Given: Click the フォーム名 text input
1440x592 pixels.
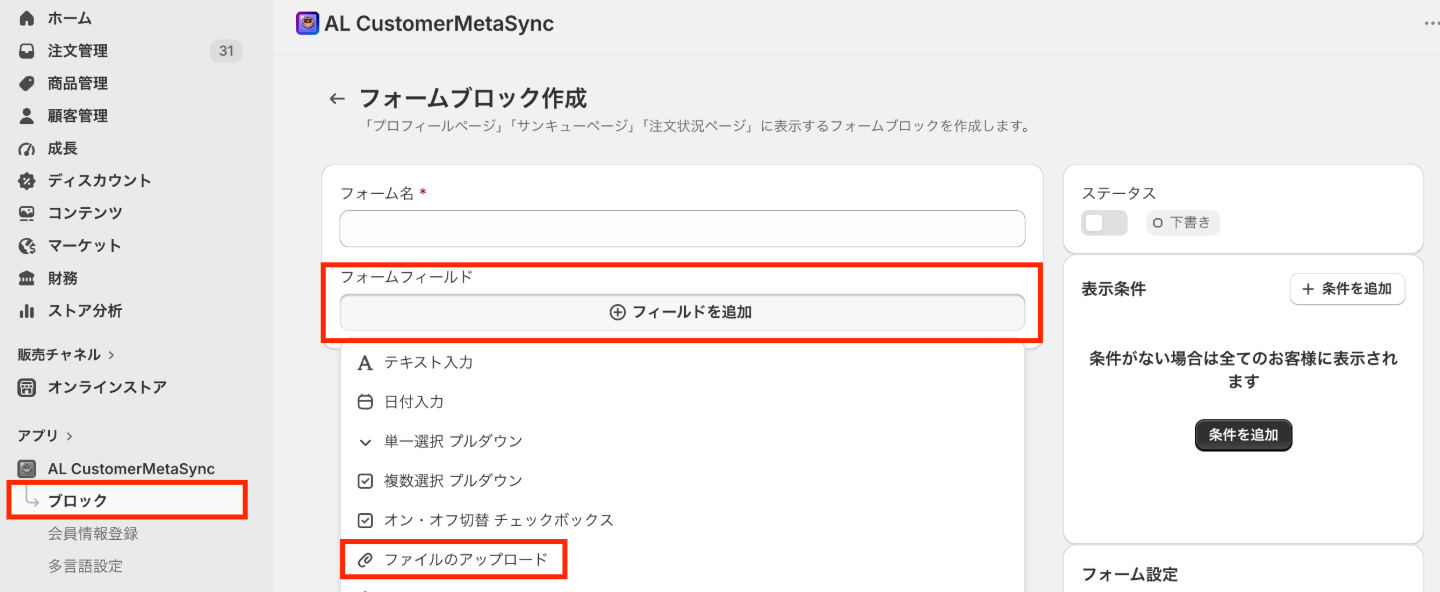Looking at the screenshot, I should 682,229.
